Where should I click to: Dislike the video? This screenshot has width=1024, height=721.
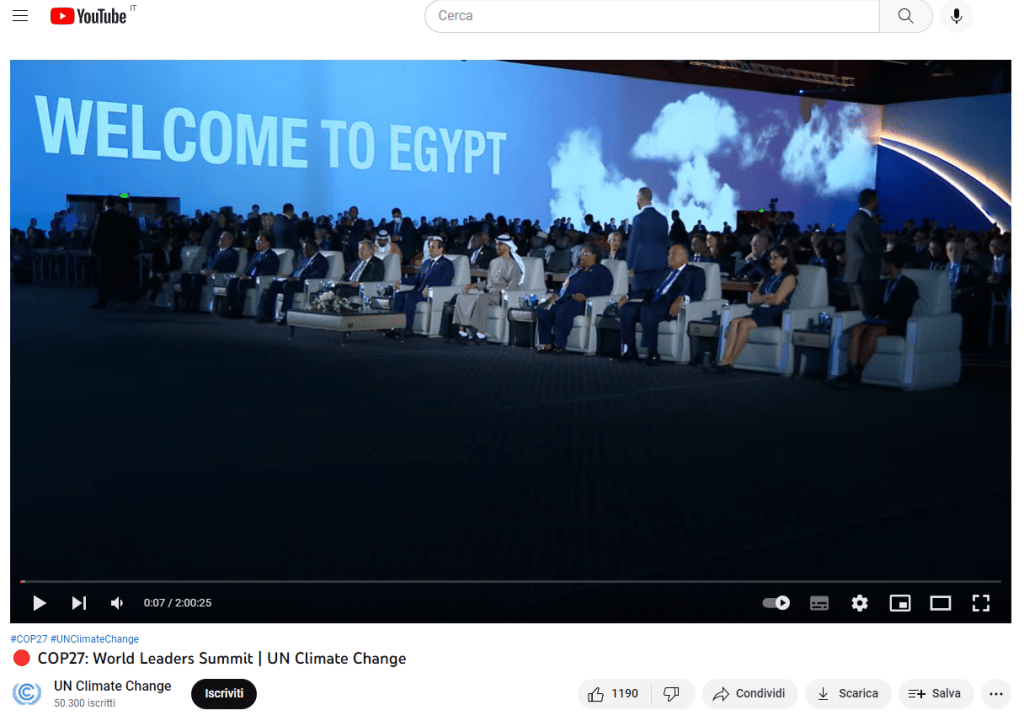point(672,694)
